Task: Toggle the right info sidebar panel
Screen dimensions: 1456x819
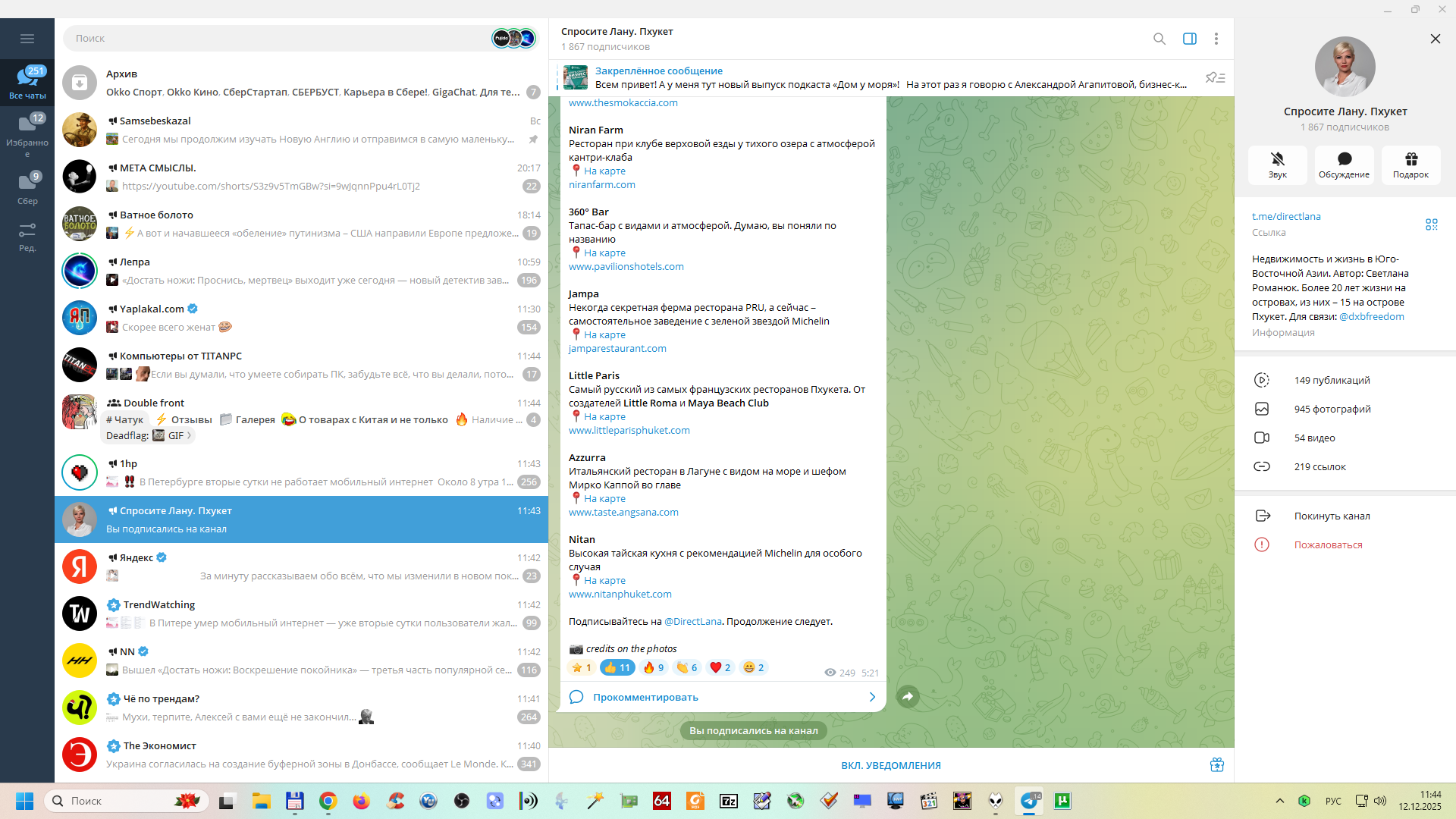Action: click(1189, 39)
